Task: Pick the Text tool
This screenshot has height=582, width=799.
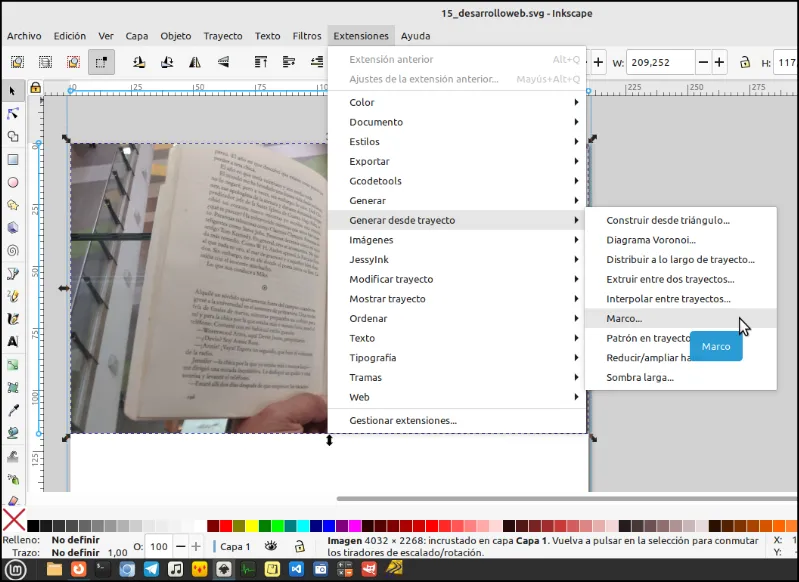Action: (13, 341)
